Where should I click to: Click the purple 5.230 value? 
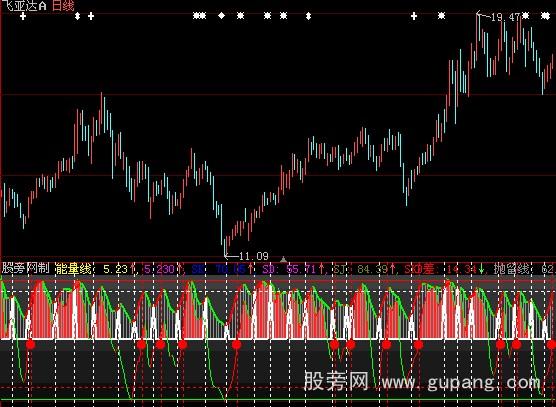[159, 269]
